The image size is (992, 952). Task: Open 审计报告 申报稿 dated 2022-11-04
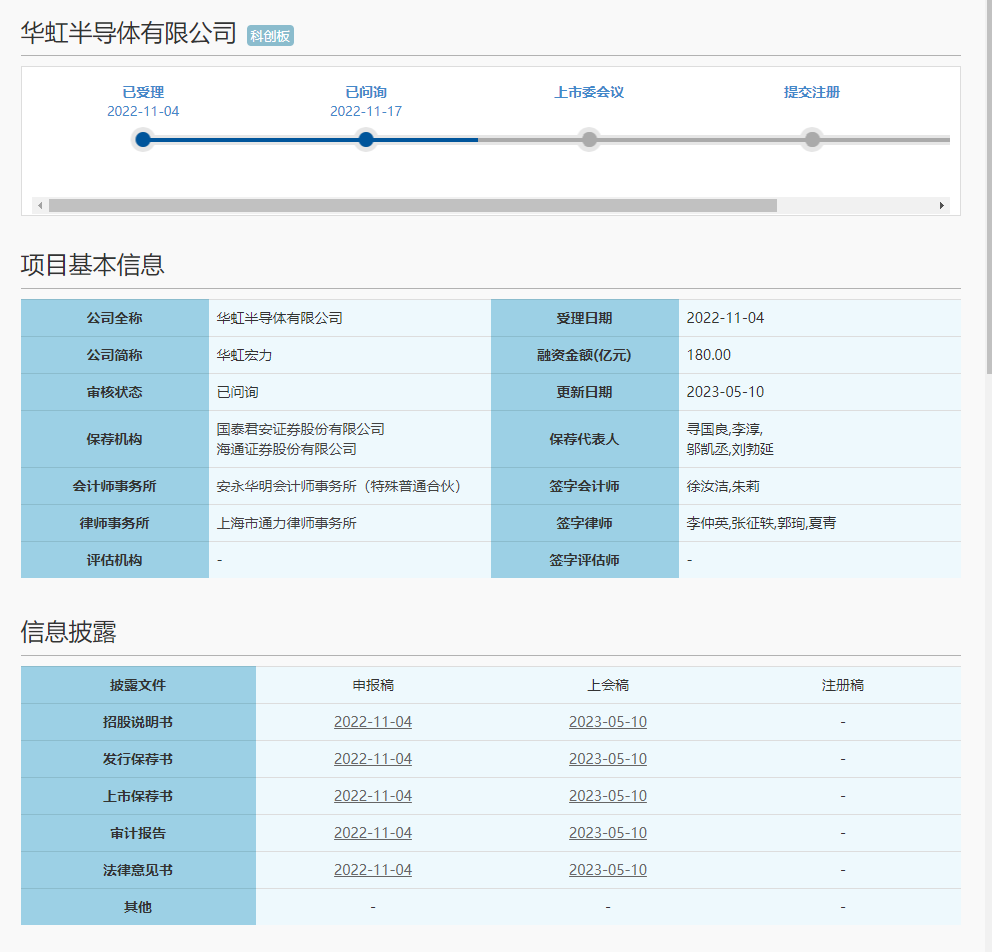[372, 833]
